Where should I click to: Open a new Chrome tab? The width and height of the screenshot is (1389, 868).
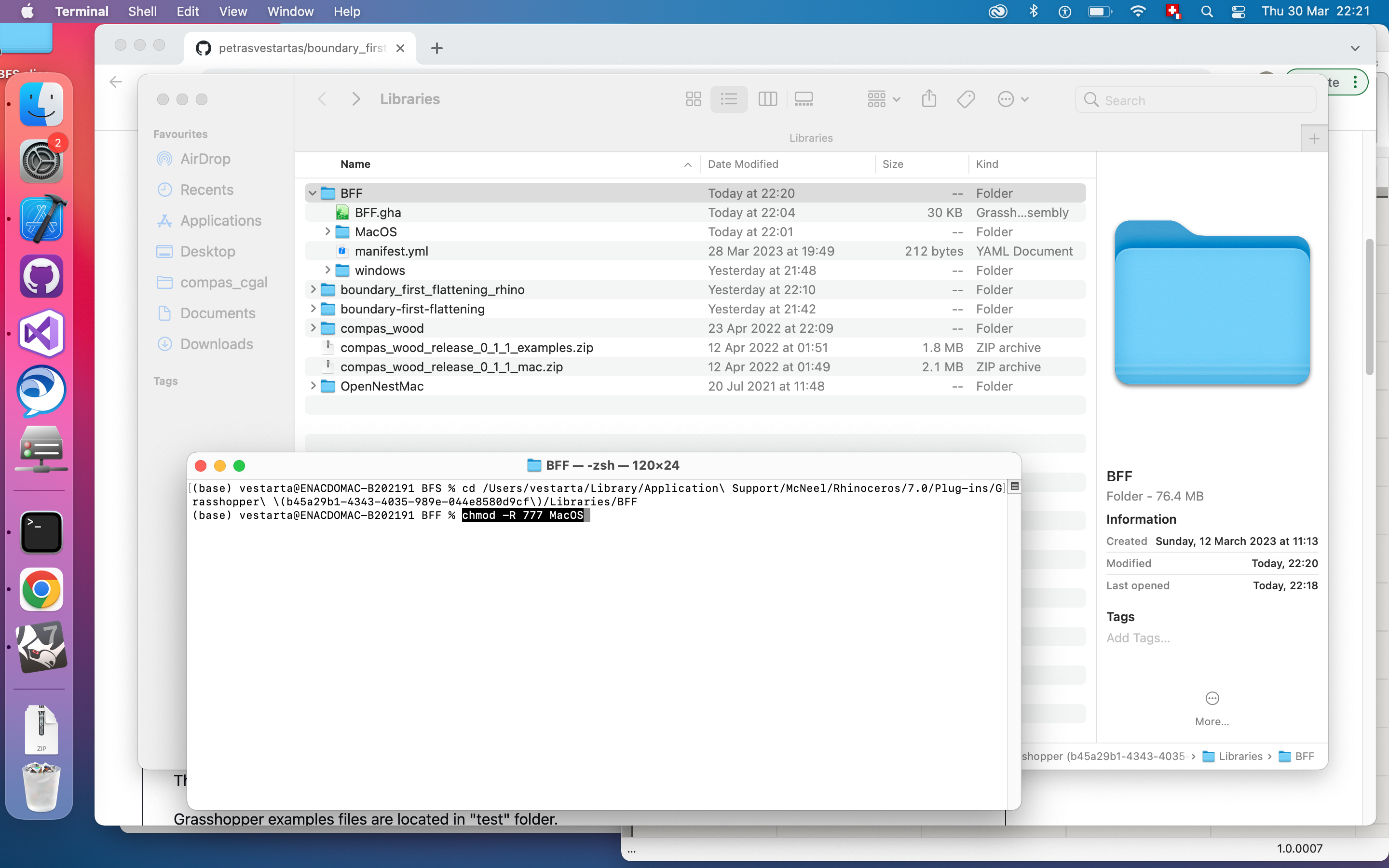click(x=437, y=48)
